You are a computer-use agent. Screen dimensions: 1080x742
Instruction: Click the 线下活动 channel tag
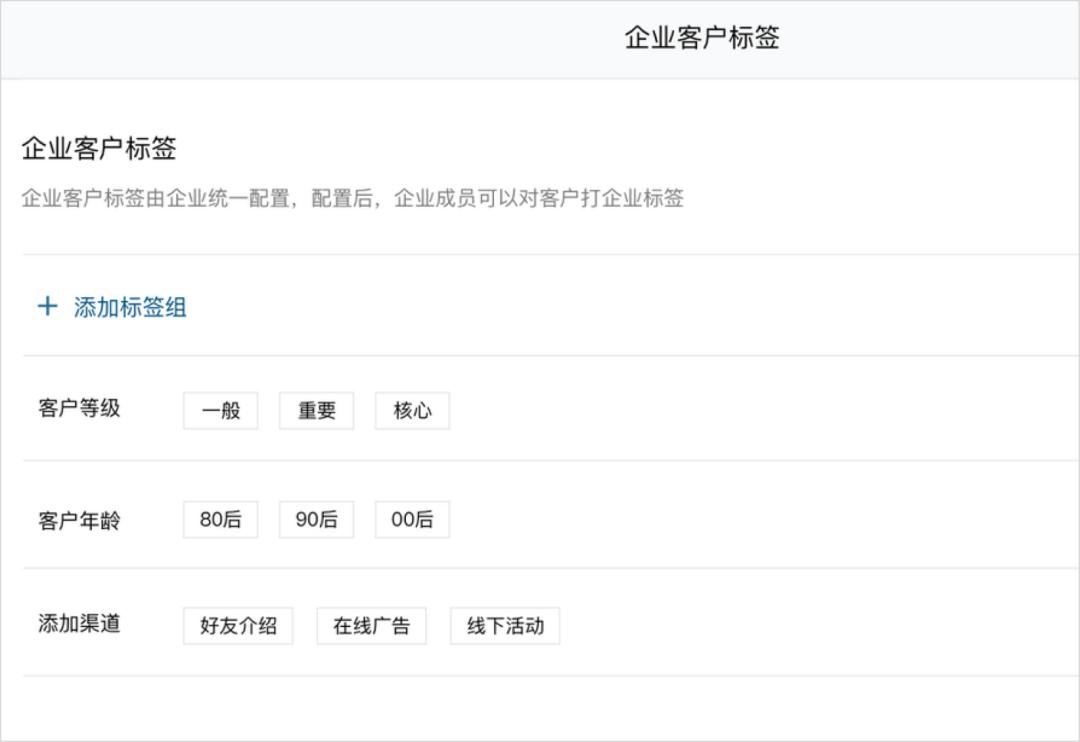tap(505, 626)
